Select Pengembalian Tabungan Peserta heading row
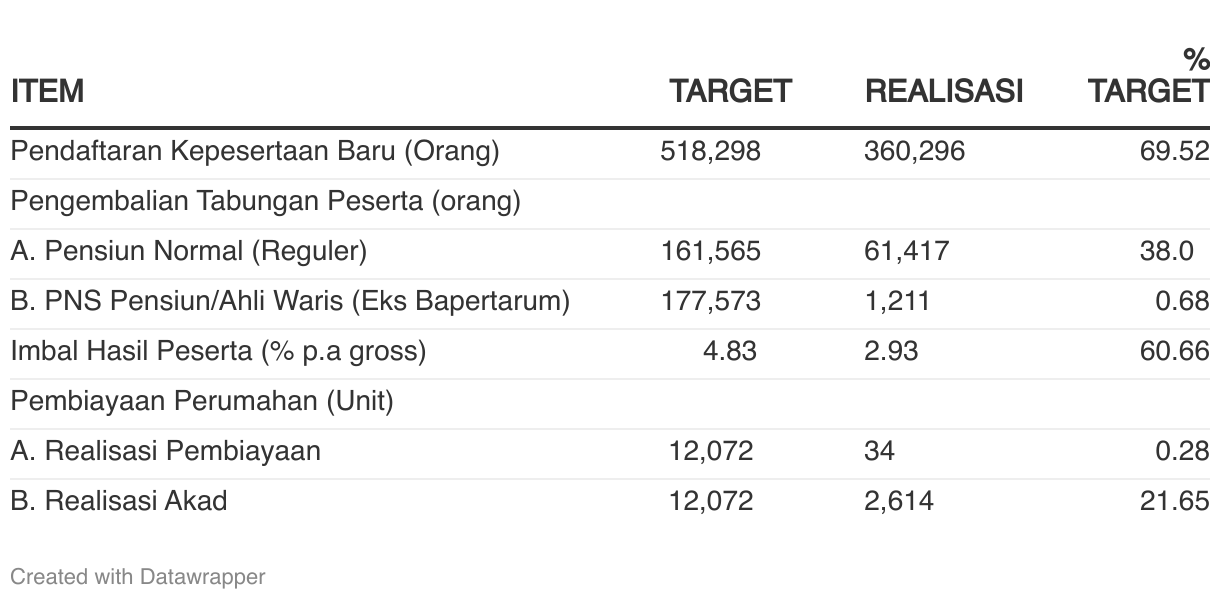This screenshot has width=1220, height=600. pyautogui.click(x=610, y=204)
